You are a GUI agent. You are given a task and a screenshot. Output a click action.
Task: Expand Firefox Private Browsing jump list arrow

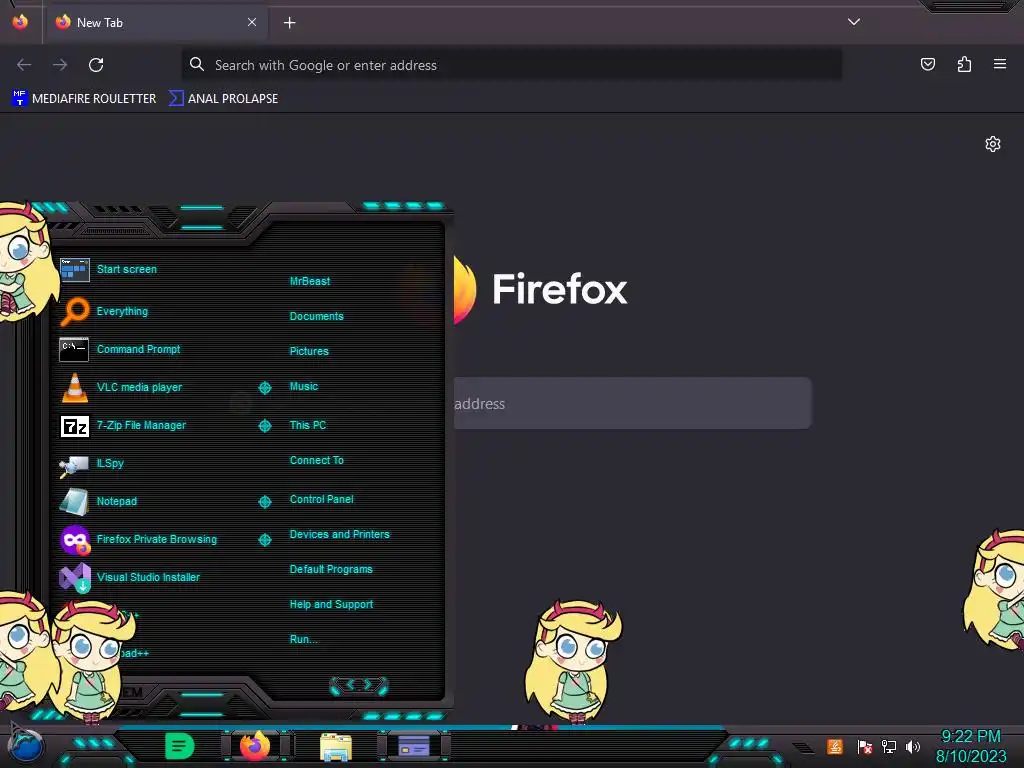point(264,540)
